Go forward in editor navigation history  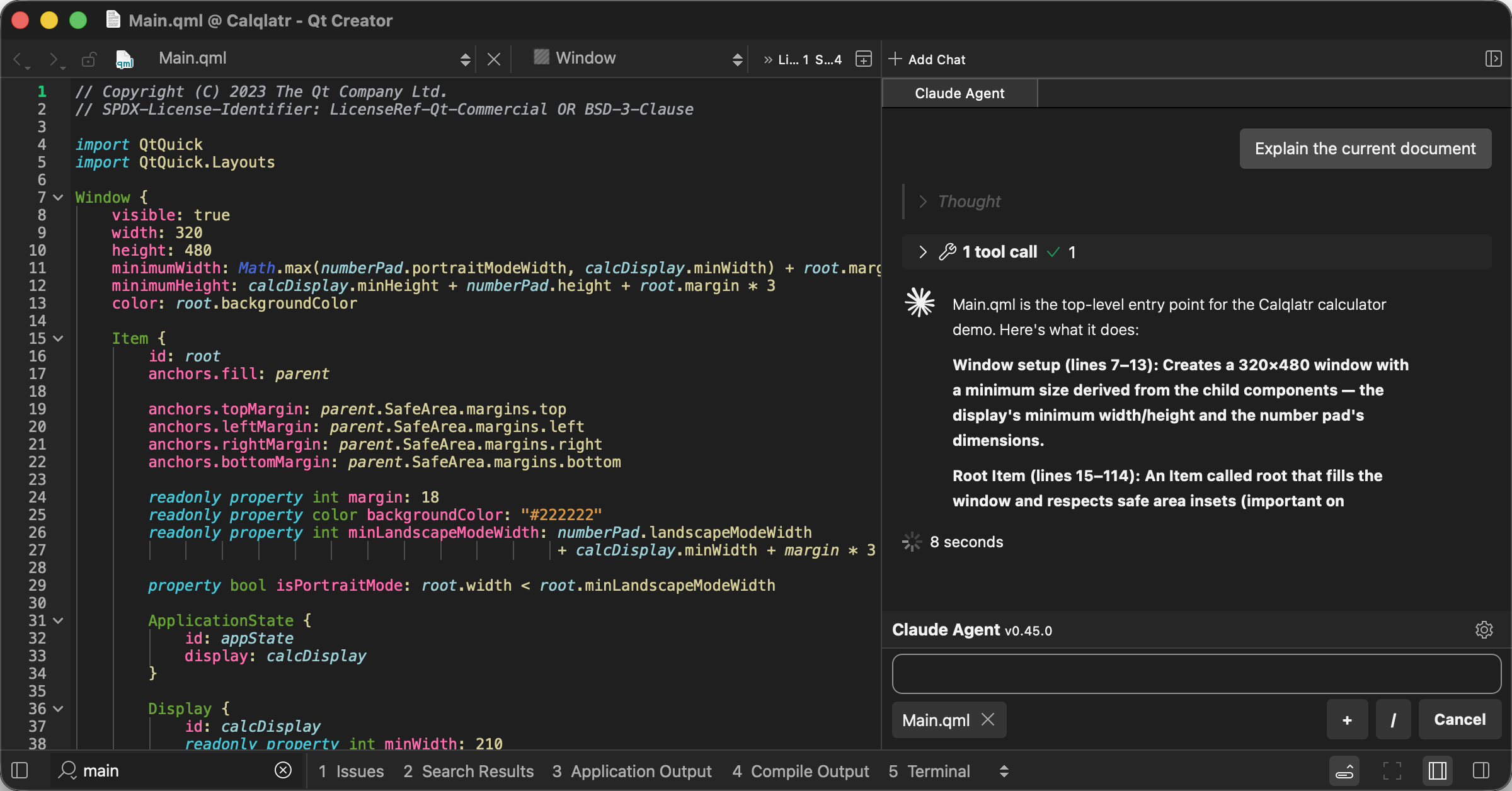57,59
